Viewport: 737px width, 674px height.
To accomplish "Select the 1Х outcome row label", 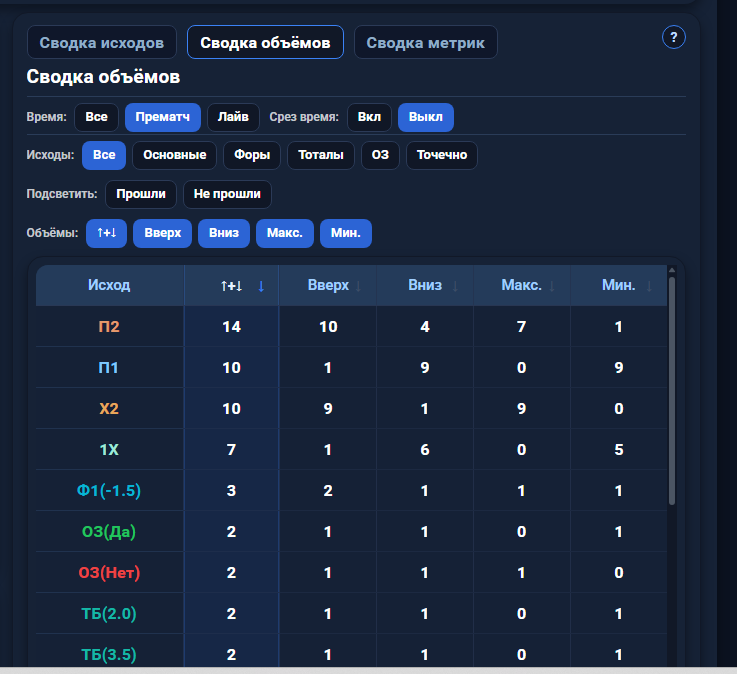I will tap(109, 450).
